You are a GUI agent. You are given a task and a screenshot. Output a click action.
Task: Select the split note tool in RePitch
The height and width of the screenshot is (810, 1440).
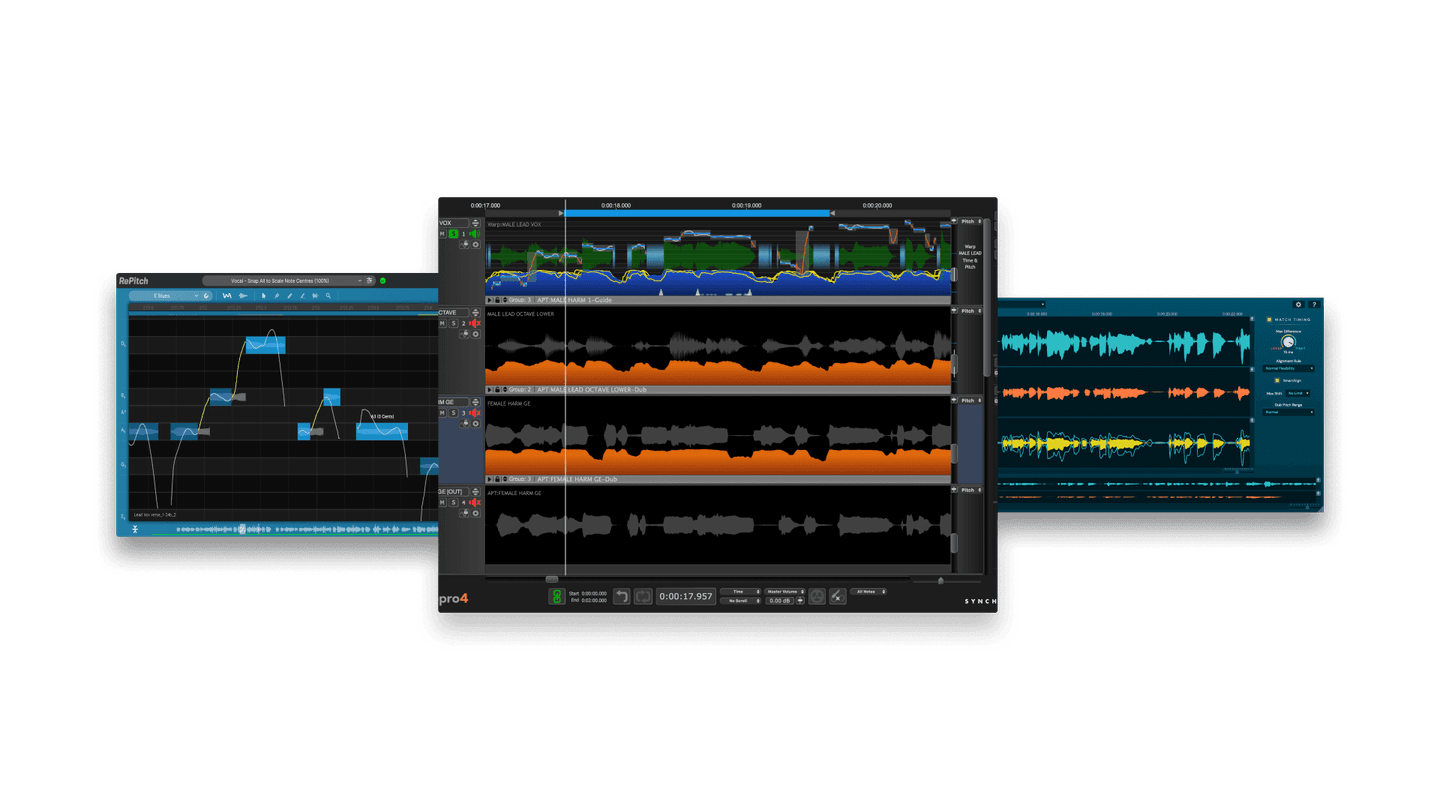pyautogui.click(x=315, y=296)
